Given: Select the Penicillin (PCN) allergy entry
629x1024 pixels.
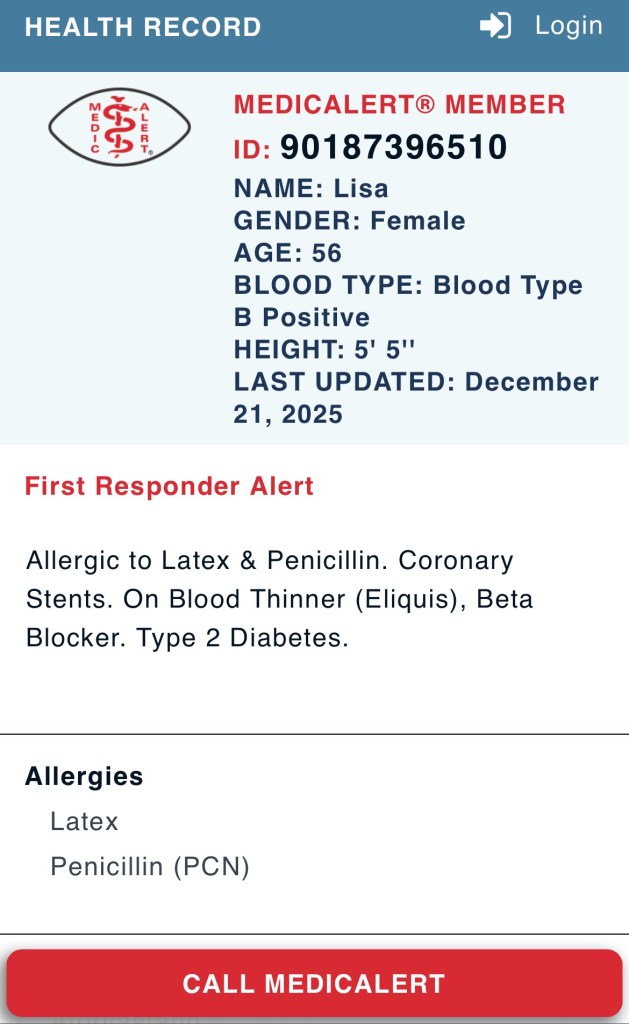Looking at the screenshot, I should click(149, 867).
